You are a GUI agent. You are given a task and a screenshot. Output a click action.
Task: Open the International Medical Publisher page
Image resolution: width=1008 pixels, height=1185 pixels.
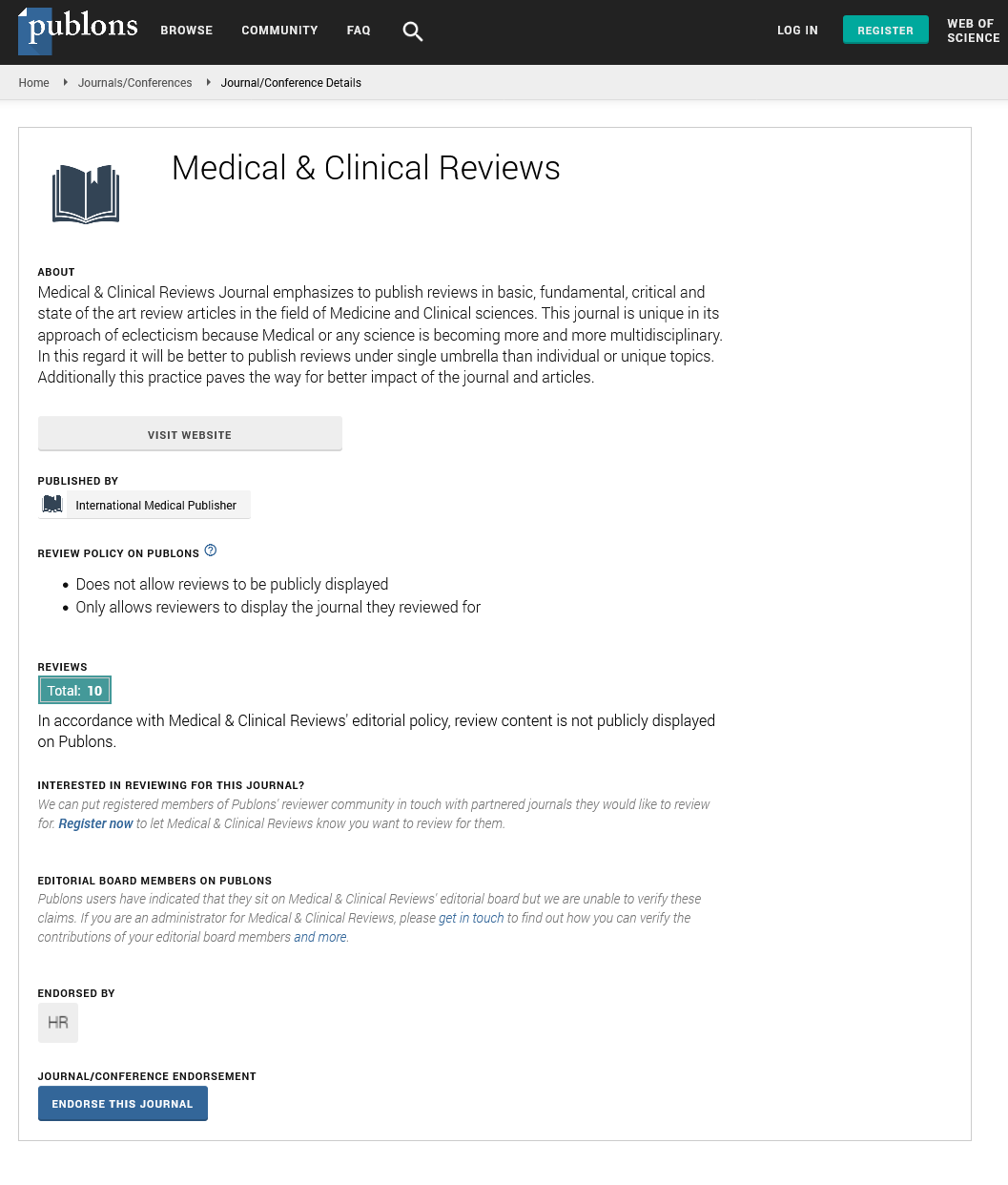156,506
